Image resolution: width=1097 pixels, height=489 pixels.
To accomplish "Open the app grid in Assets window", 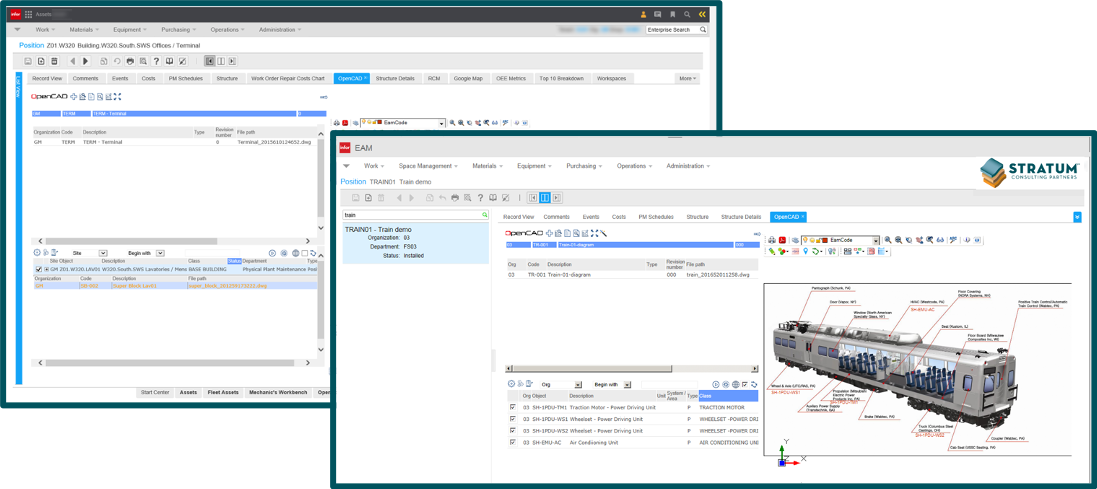I will click(x=29, y=13).
